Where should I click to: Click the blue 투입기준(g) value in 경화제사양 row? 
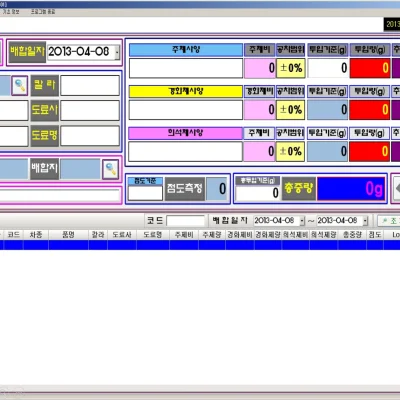coord(328,110)
